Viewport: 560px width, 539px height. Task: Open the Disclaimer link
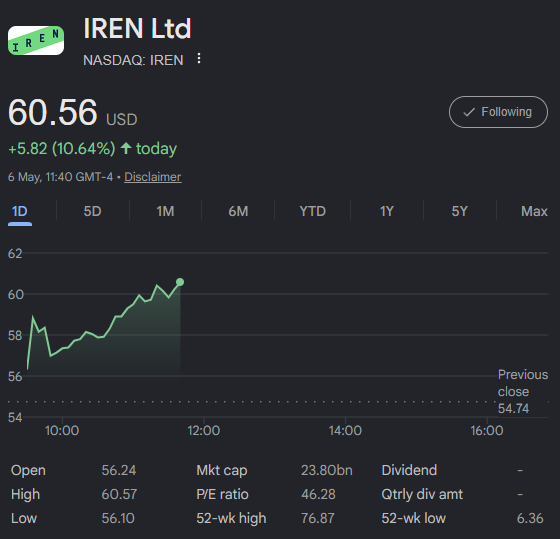pyautogui.click(x=152, y=177)
